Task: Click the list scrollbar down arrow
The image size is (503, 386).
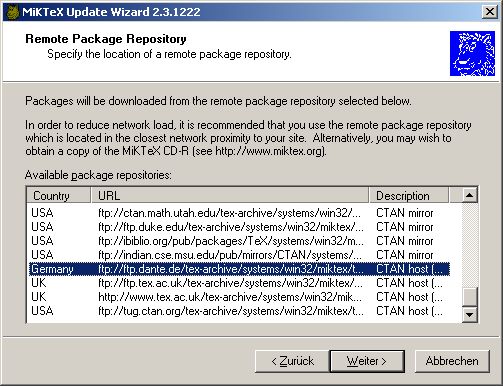Action: pyautogui.click(x=469, y=314)
